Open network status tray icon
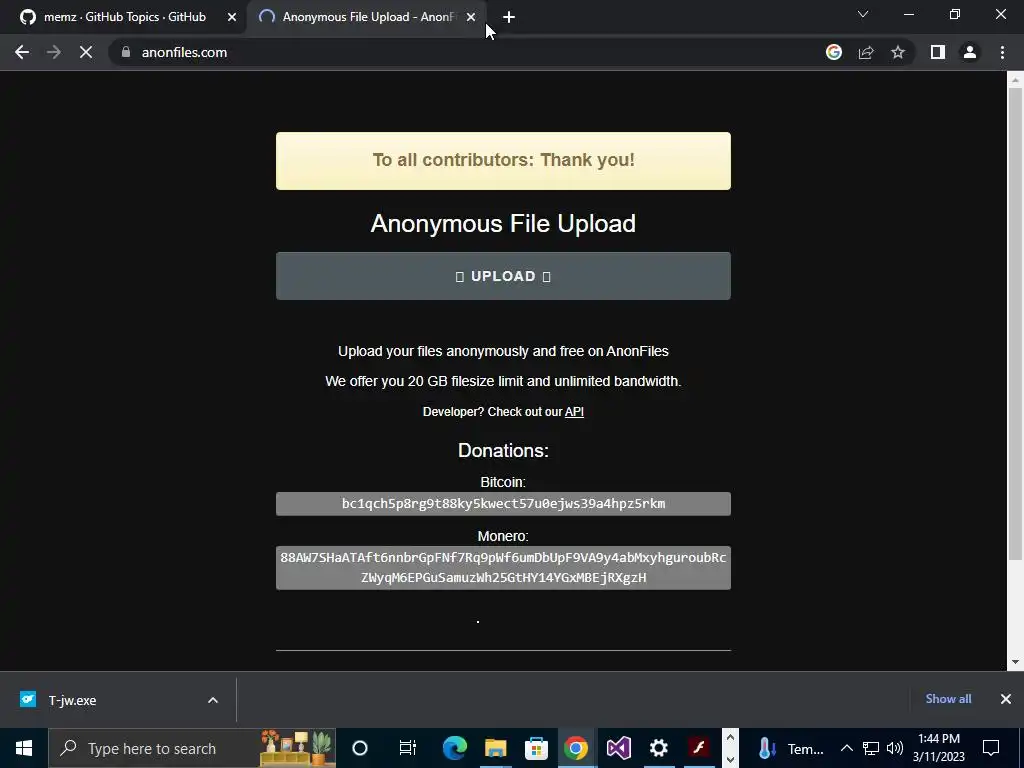This screenshot has width=1024, height=768. click(871, 748)
